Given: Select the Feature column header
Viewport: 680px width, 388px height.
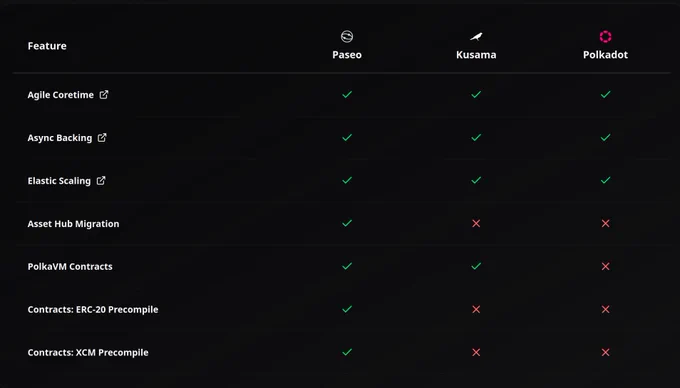Looking at the screenshot, I should coord(47,46).
